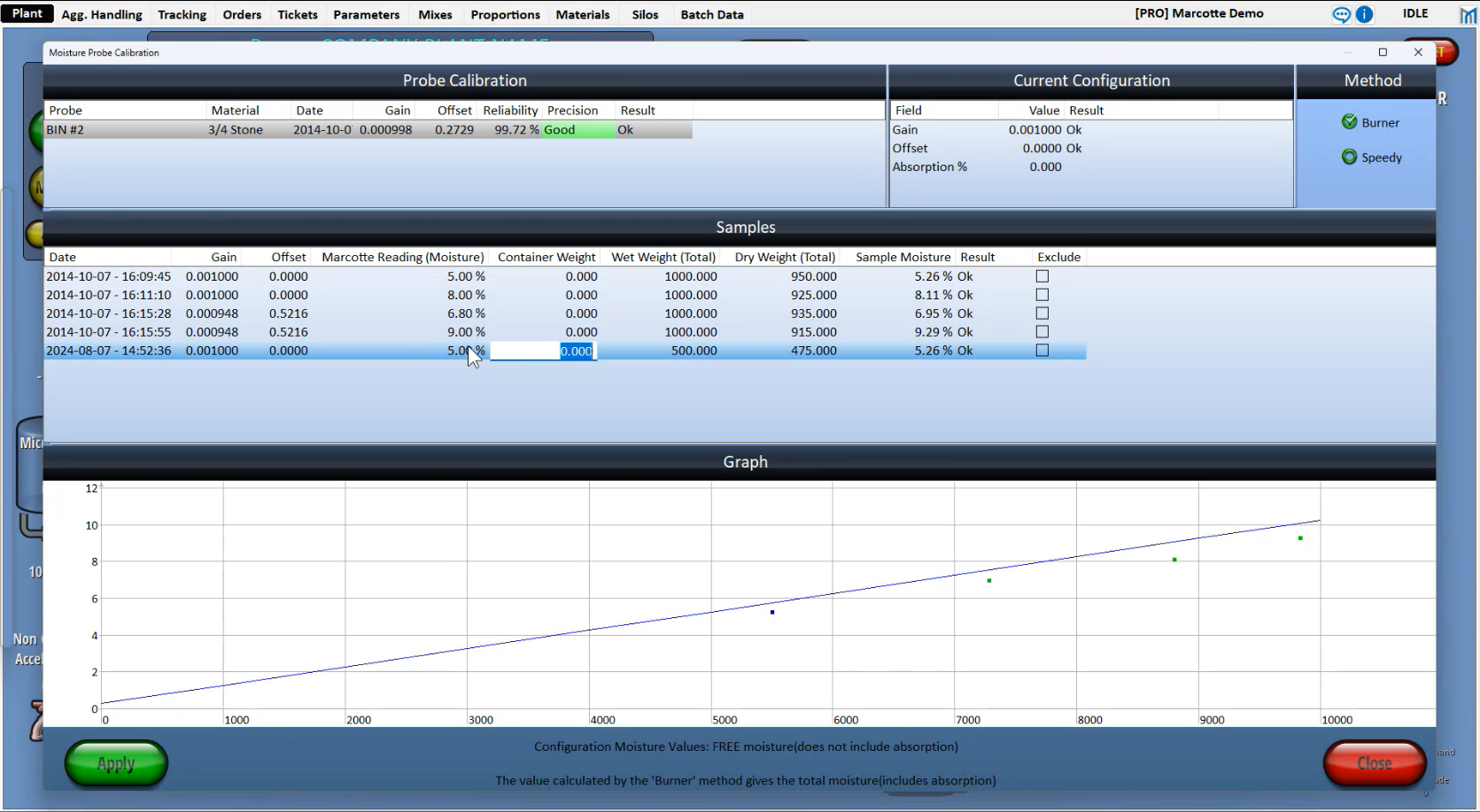Click the blue data point on graph

[x=772, y=613]
